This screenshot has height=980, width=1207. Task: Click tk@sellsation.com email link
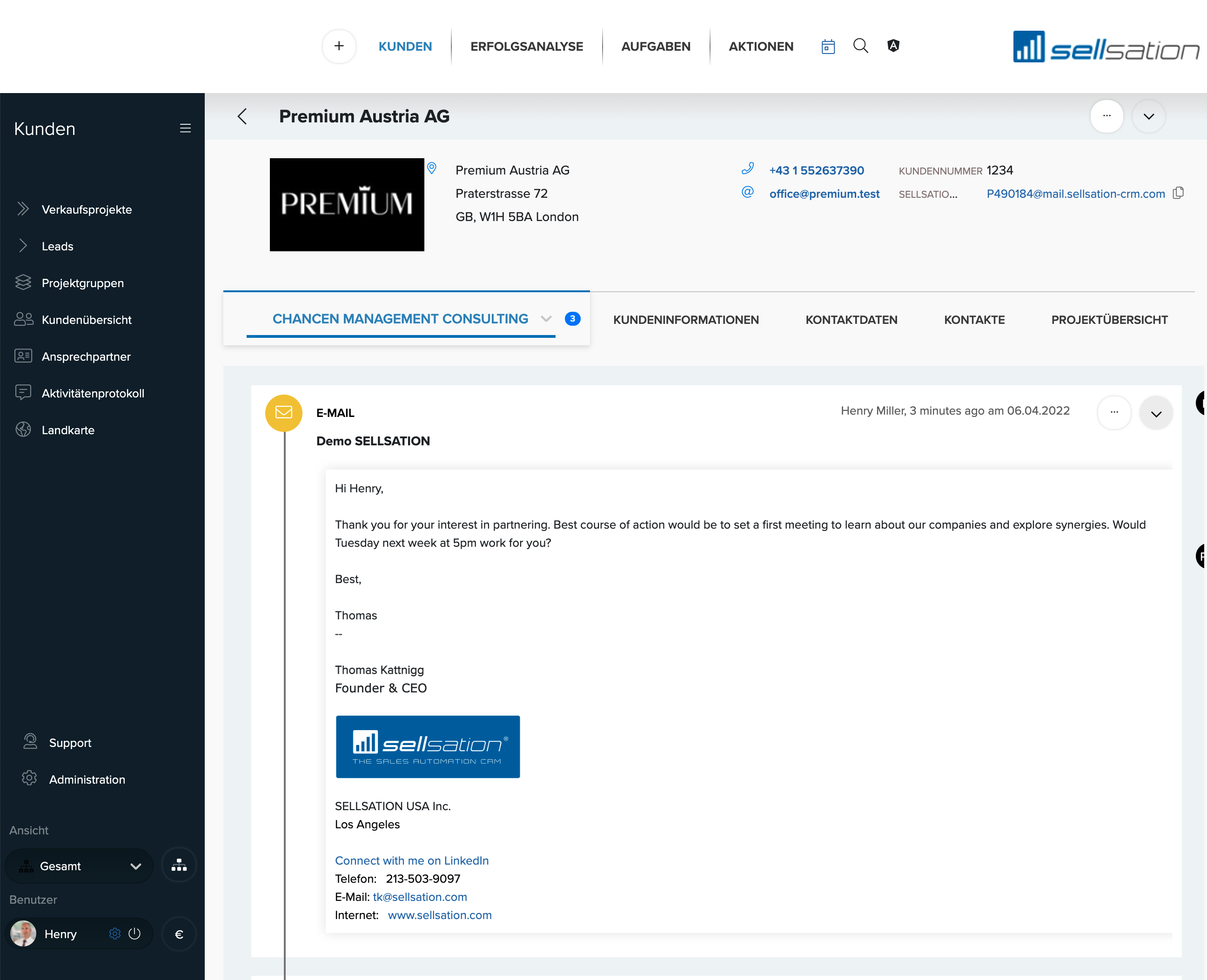(420, 896)
